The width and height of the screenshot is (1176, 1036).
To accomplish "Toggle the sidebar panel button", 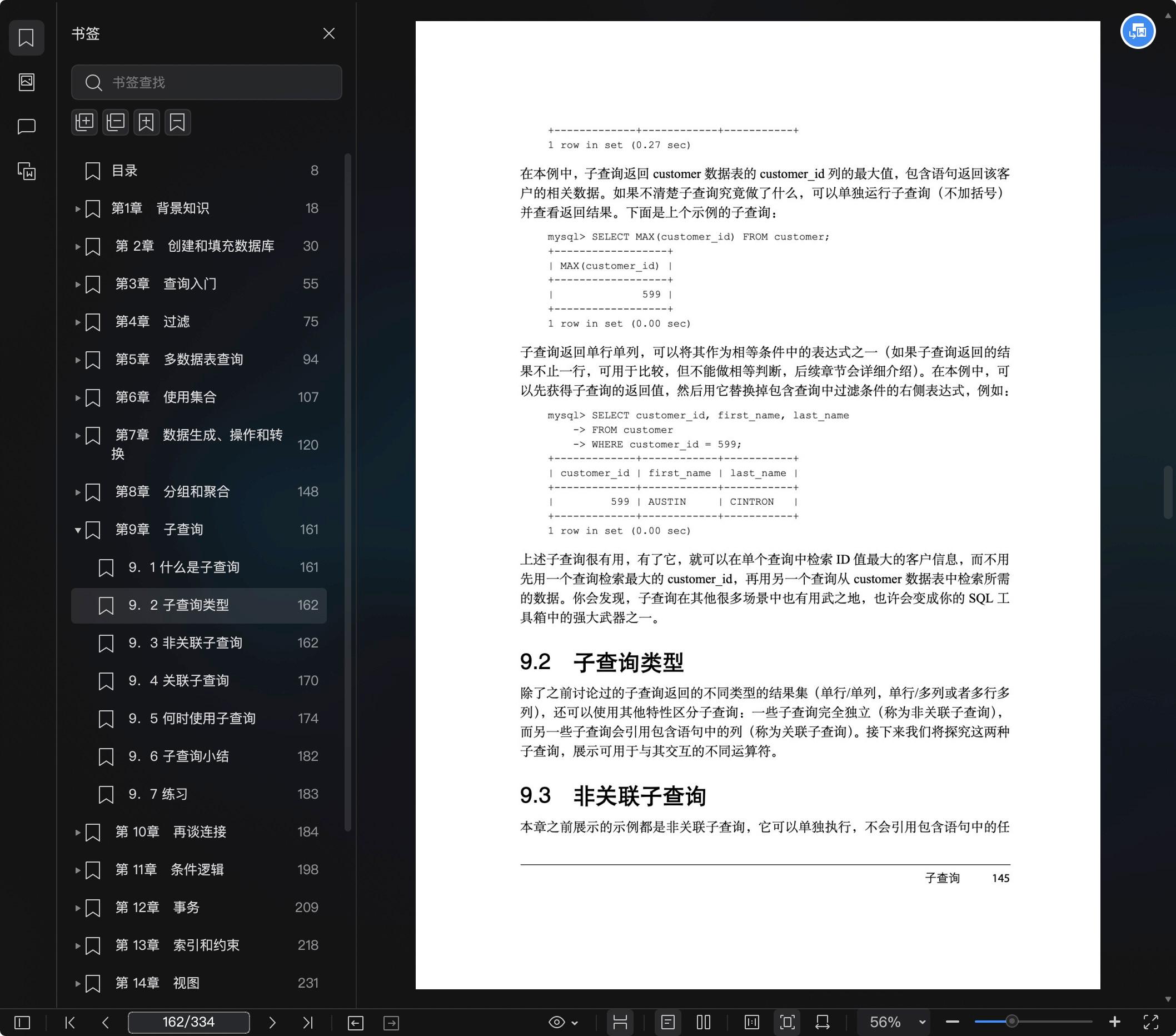I will 22,1022.
